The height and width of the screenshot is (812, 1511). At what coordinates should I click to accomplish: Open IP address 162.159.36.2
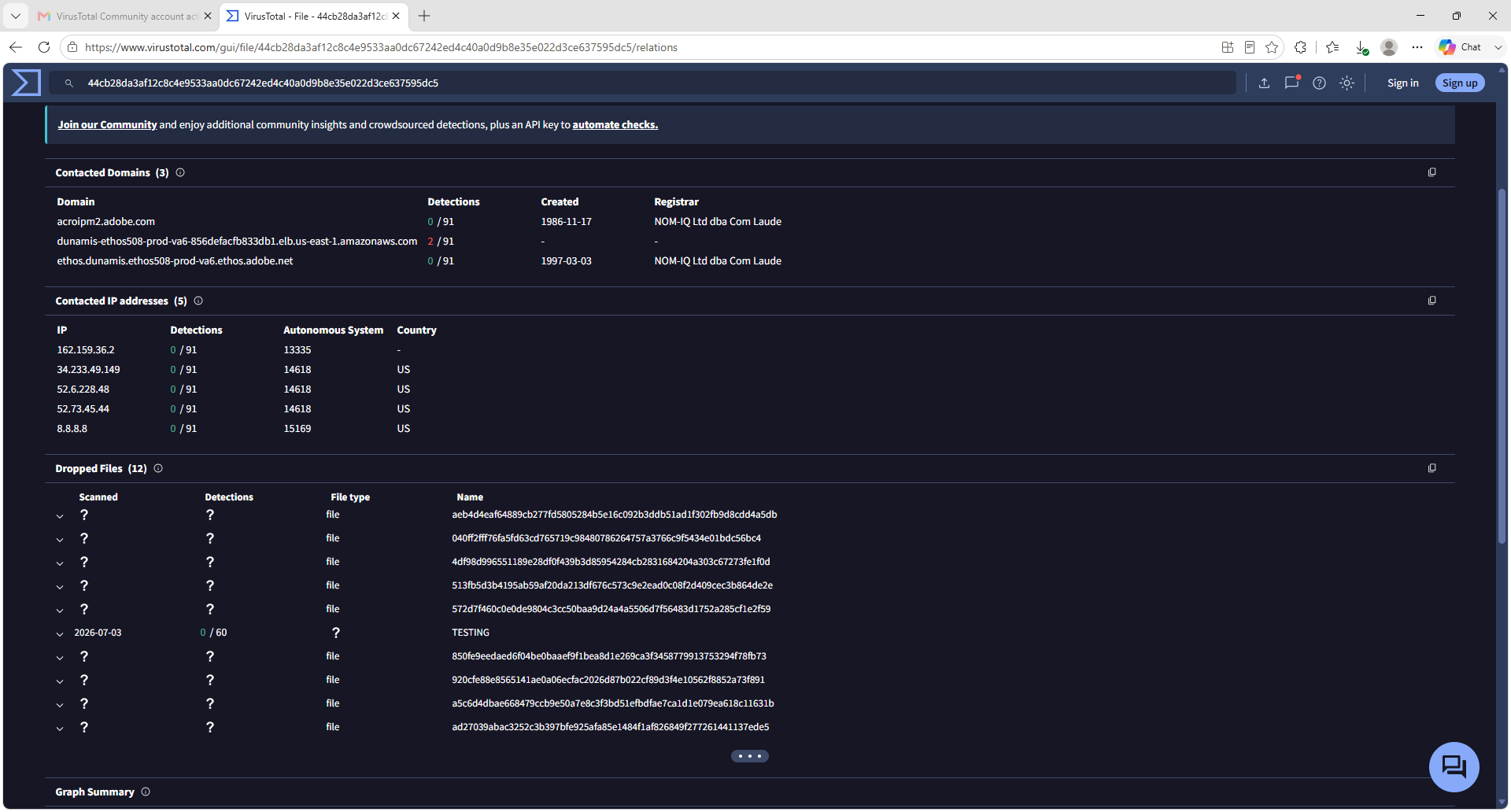pos(86,349)
